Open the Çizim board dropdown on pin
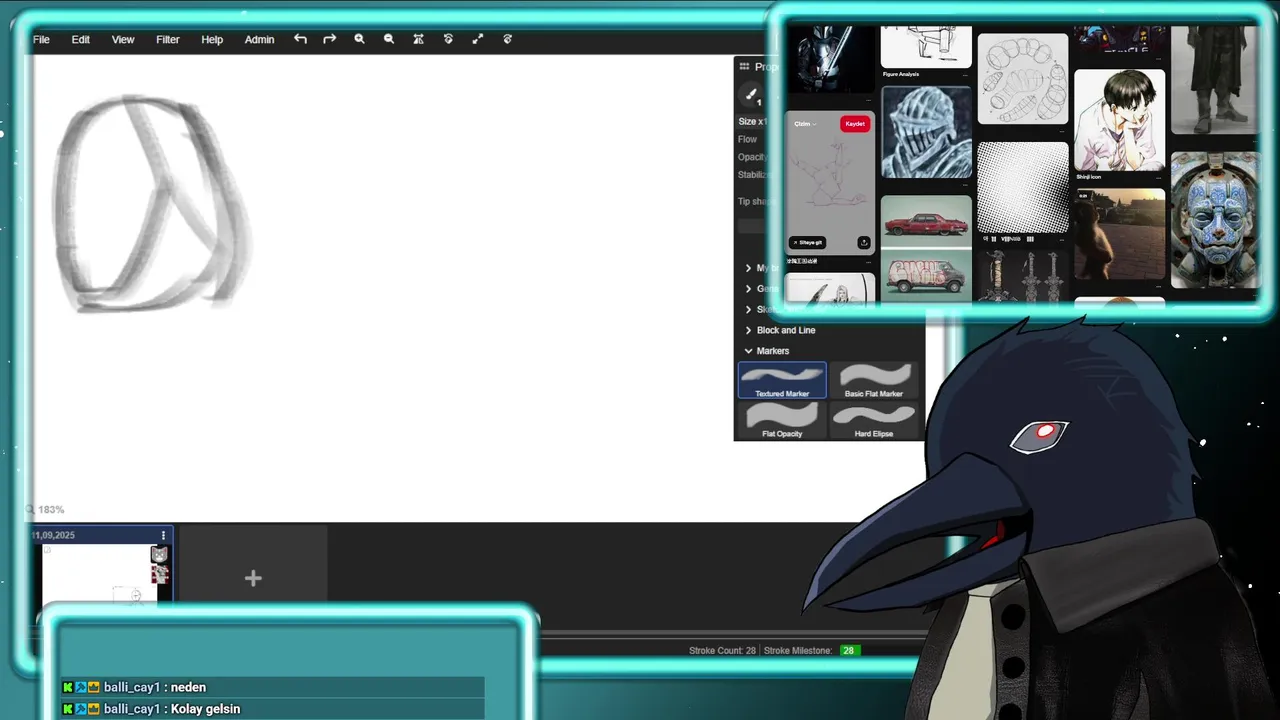 805,124
